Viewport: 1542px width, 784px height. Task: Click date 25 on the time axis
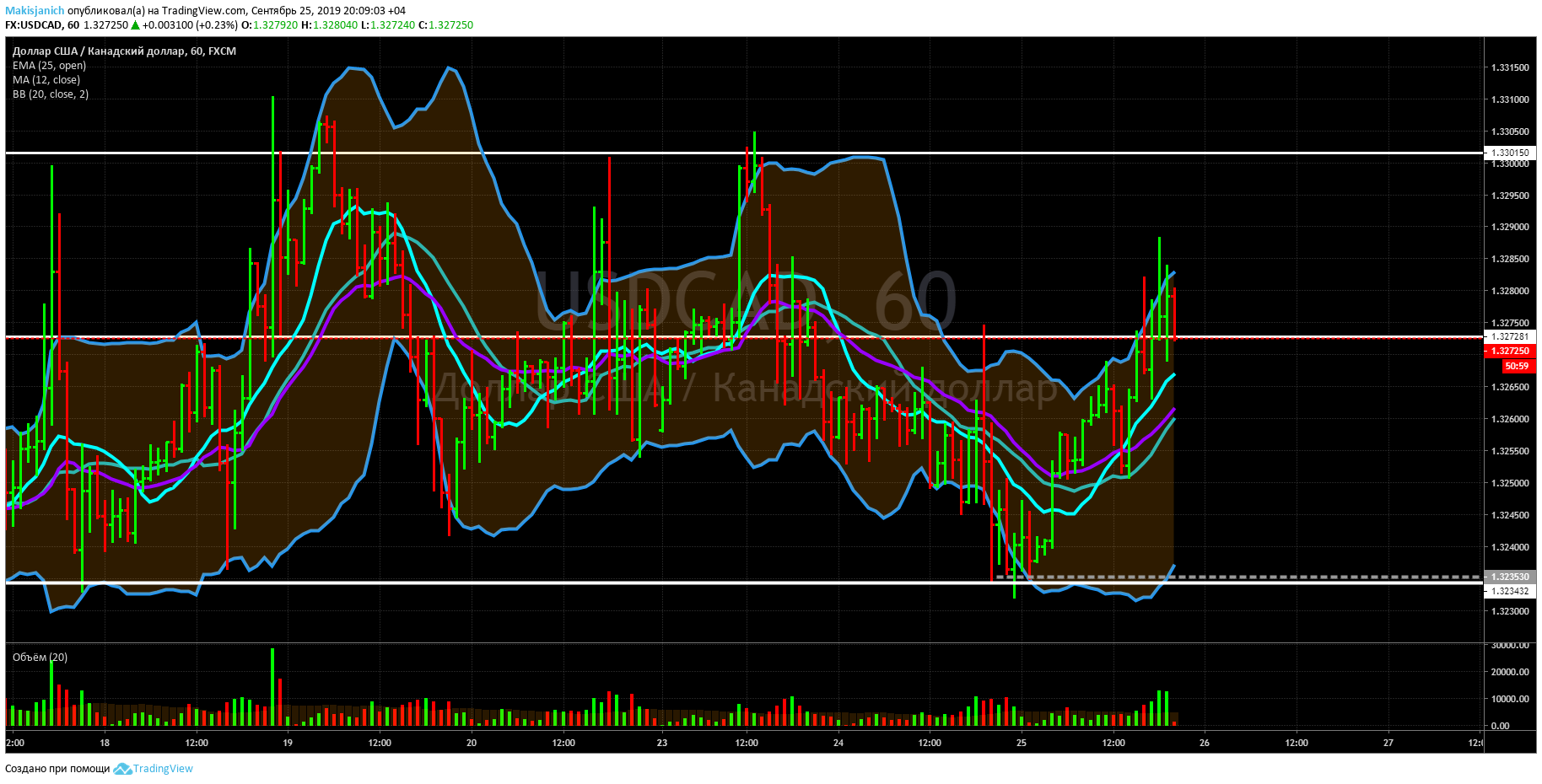(x=1022, y=743)
